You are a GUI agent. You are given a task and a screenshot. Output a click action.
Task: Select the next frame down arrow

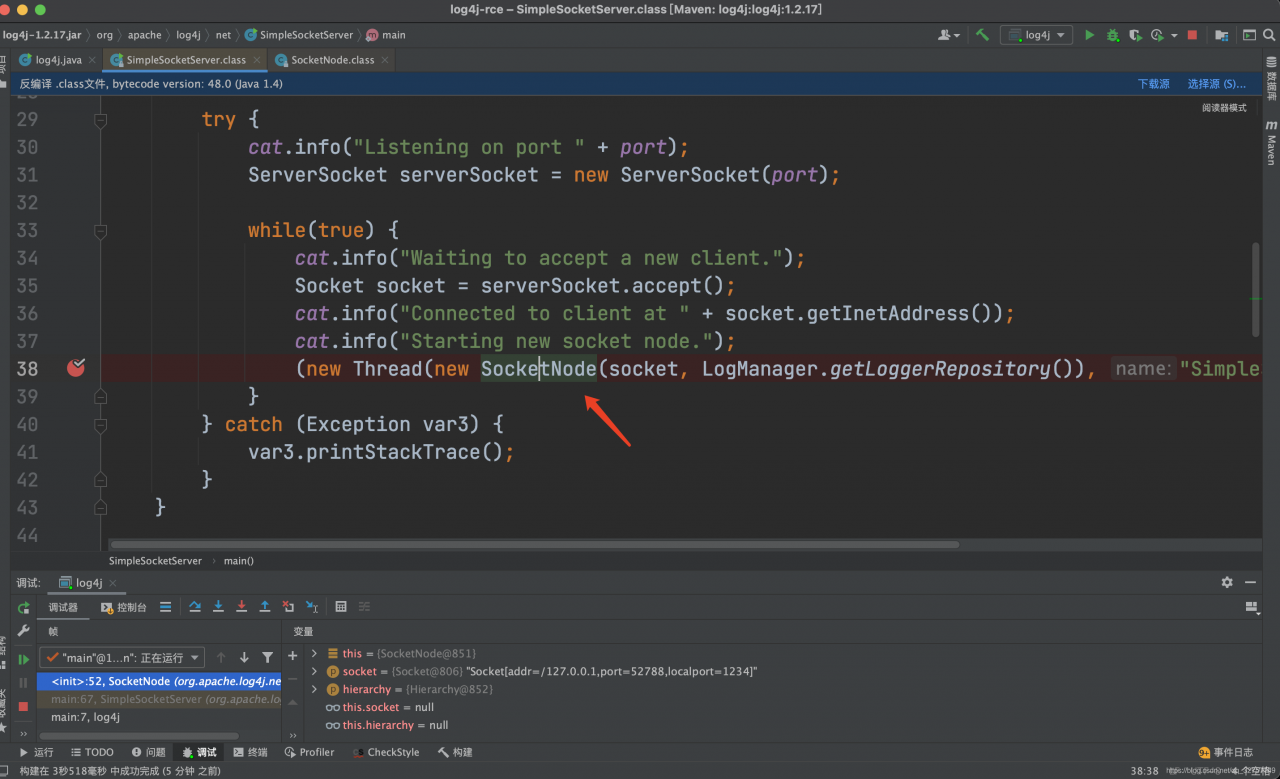[x=244, y=657]
